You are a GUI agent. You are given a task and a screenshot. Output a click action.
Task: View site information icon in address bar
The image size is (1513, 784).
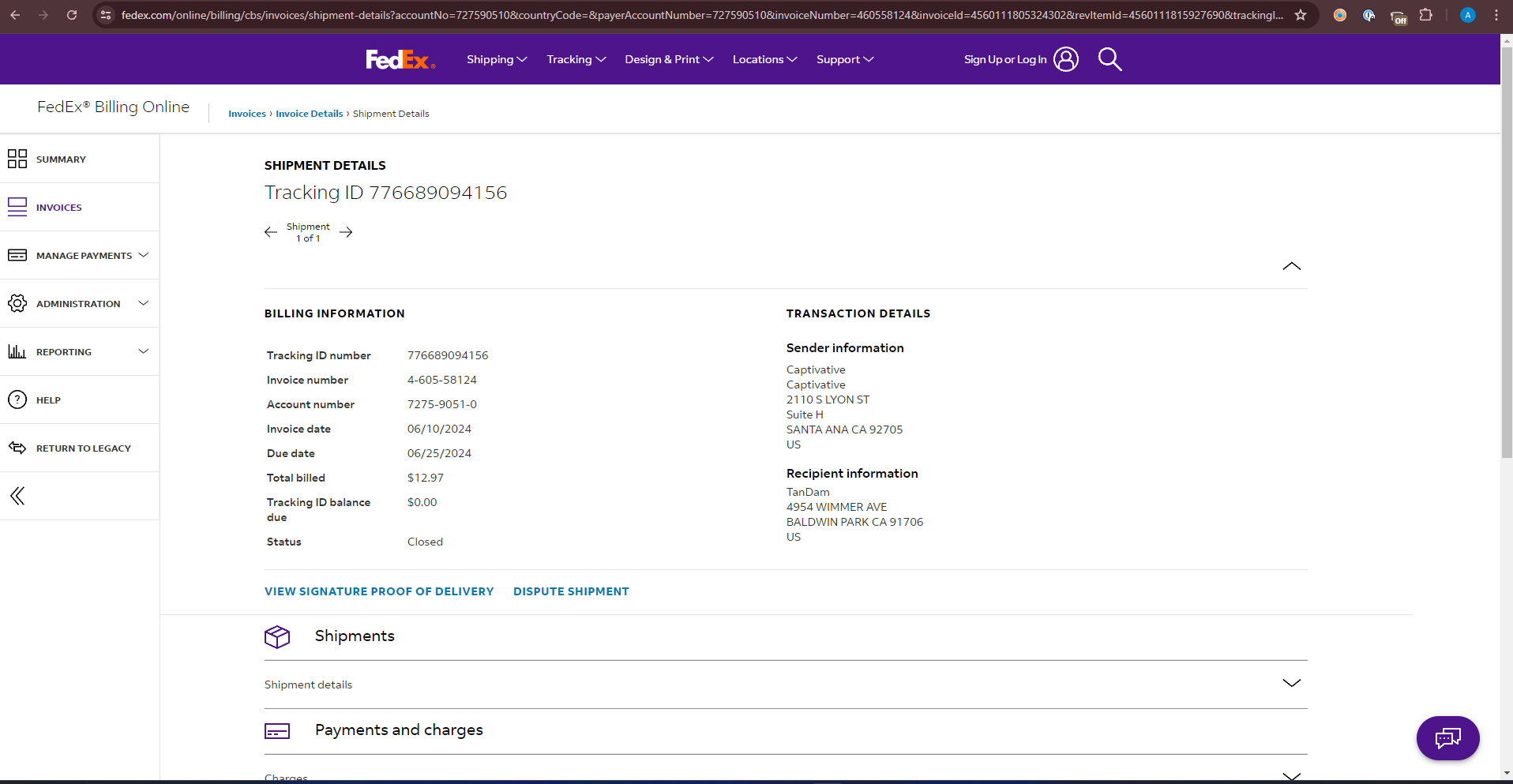pyautogui.click(x=106, y=15)
